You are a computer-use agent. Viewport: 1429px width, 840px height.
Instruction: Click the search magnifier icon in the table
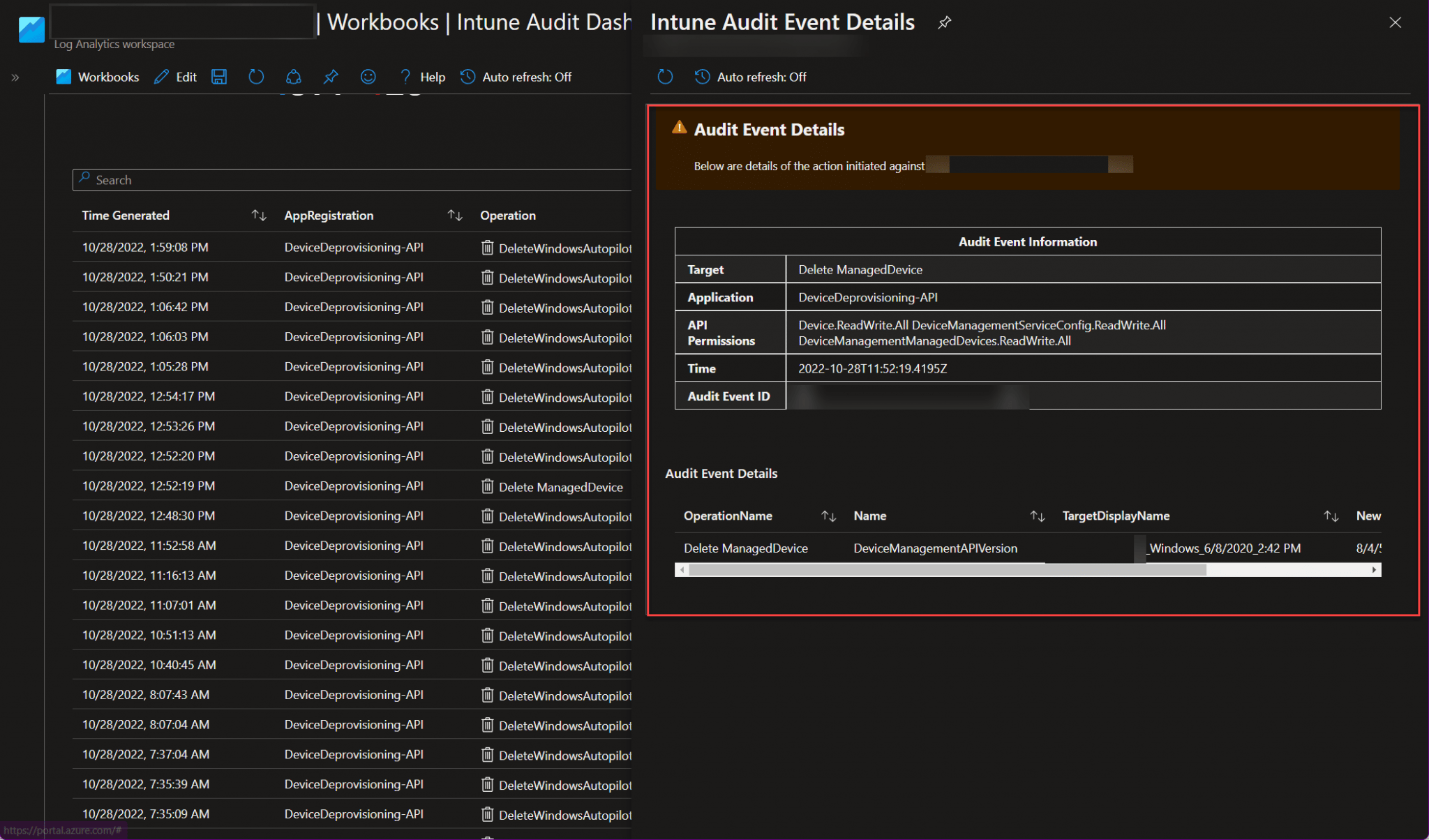click(84, 179)
